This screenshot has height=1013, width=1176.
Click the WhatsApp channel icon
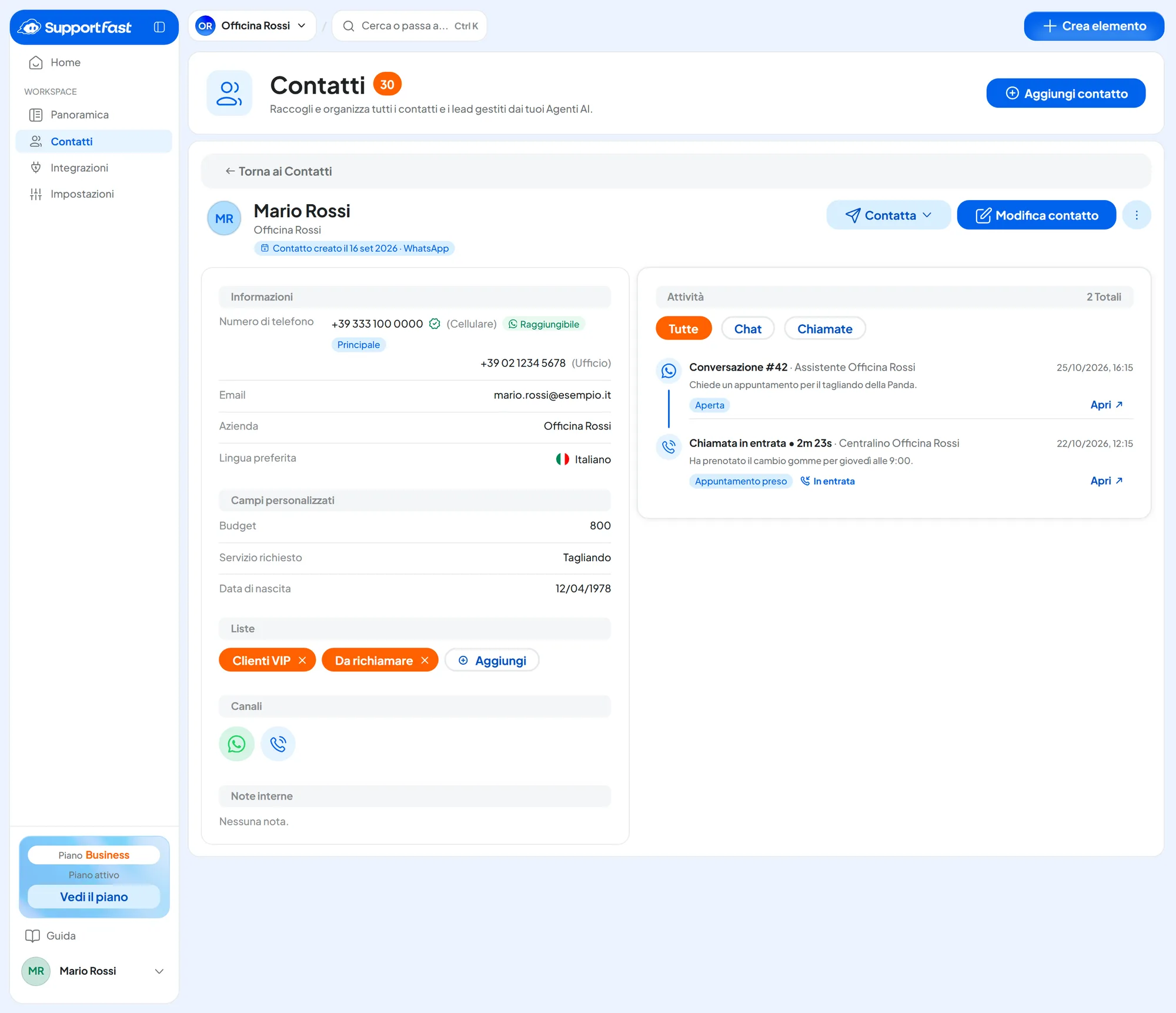[236, 744]
